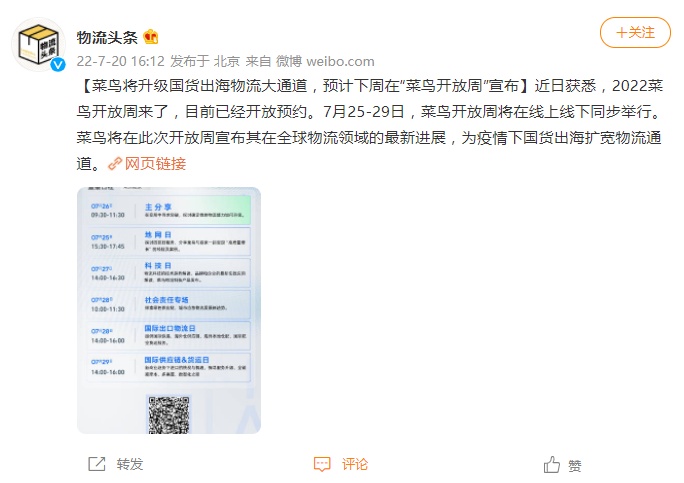Open the 物流头条 username link
684x483 pixels.
coord(107,37)
